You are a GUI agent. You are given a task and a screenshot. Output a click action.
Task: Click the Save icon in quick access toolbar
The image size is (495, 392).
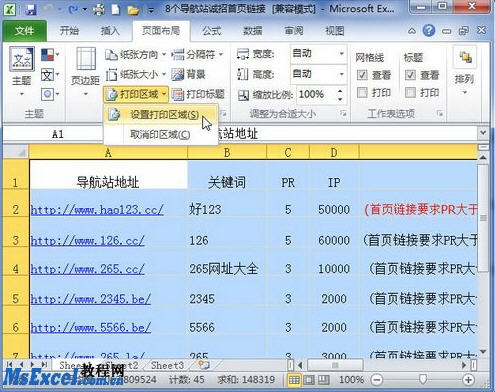tap(30, 9)
